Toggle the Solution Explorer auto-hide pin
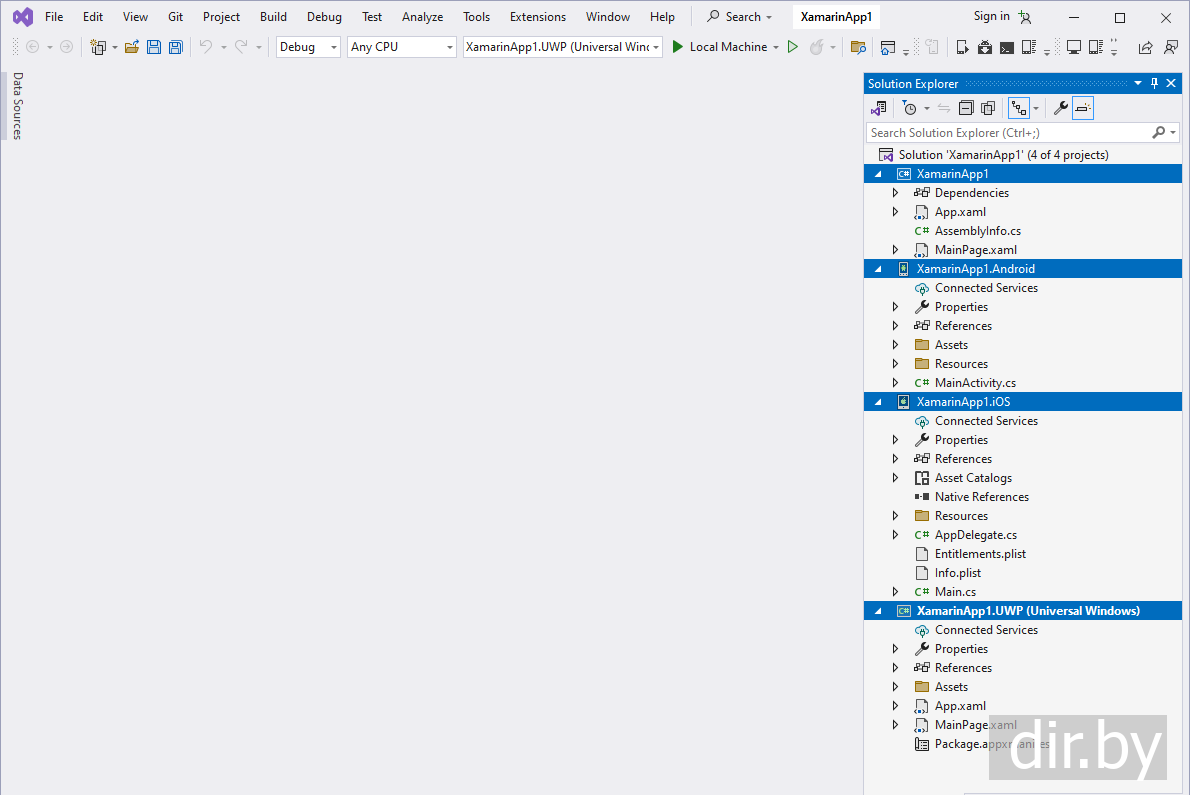This screenshot has width=1190, height=795. [1154, 83]
